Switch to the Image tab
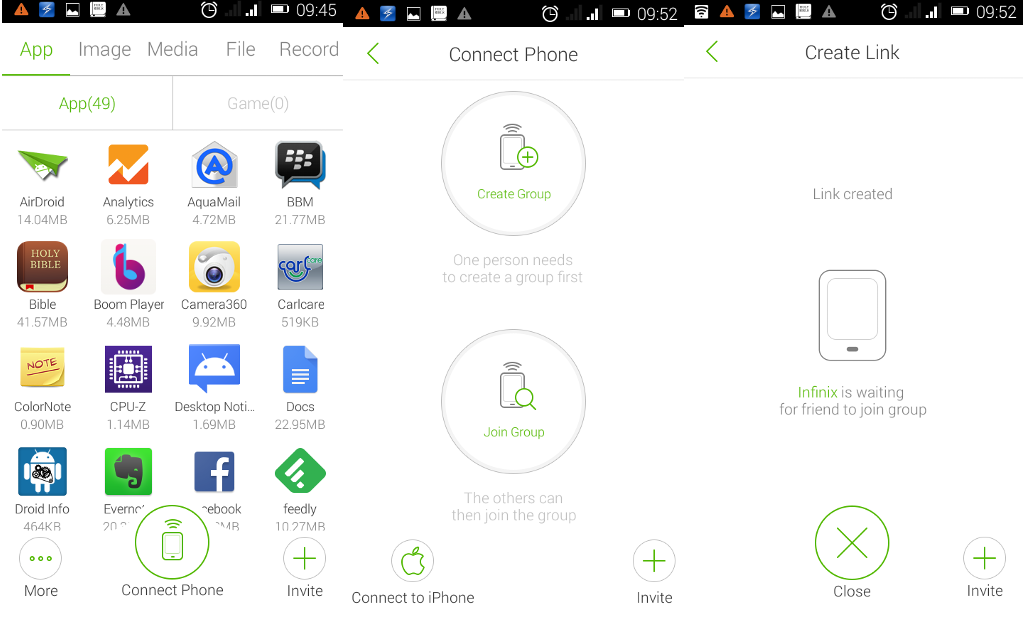Image resolution: width=1024 pixels, height=631 pixels. pyautogui.click(x=104, y=50)
